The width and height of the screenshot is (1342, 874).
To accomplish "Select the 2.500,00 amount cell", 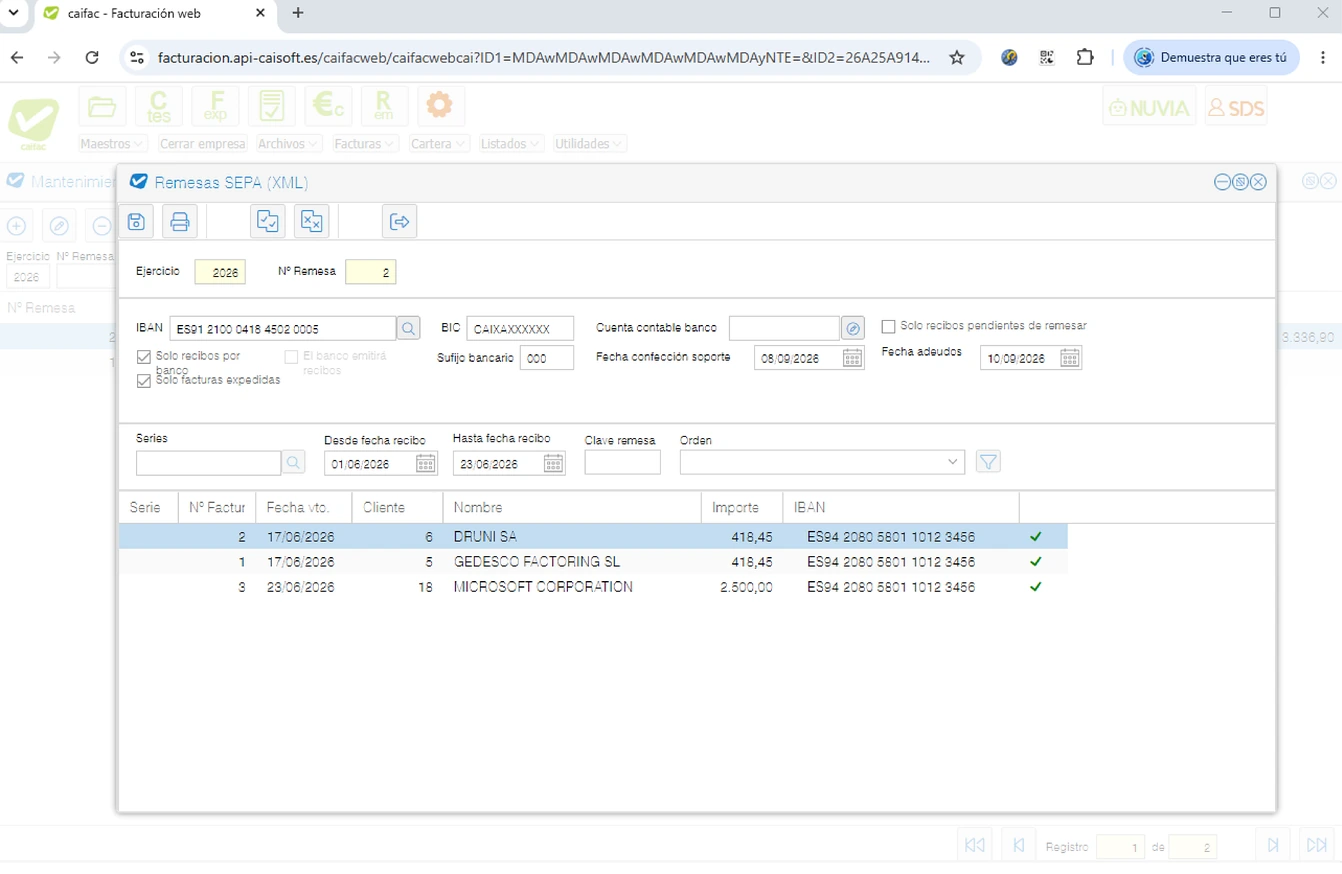I will (x=746, y=587).
